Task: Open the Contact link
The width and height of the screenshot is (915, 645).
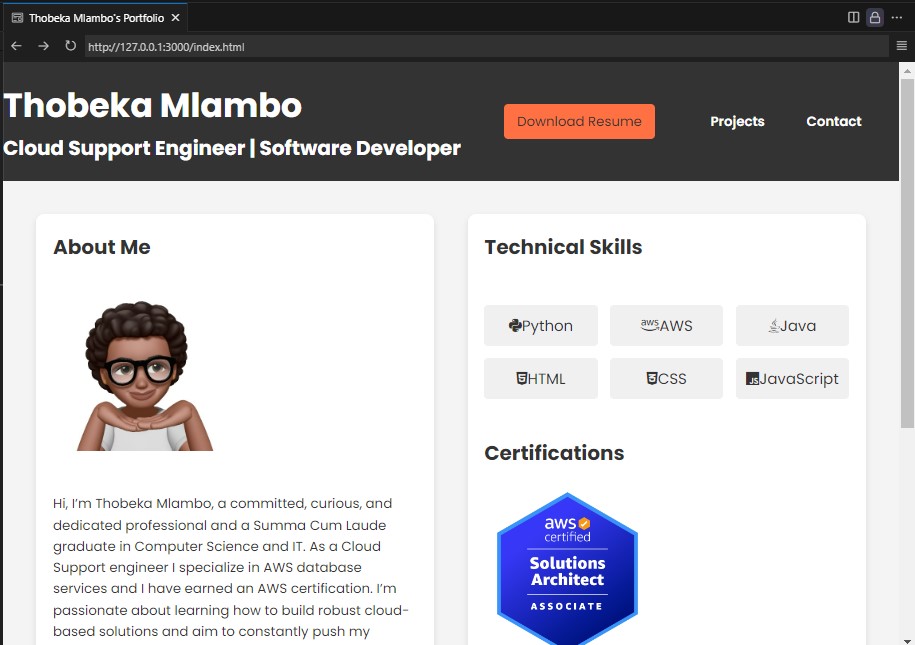Action: coord(834,121)
